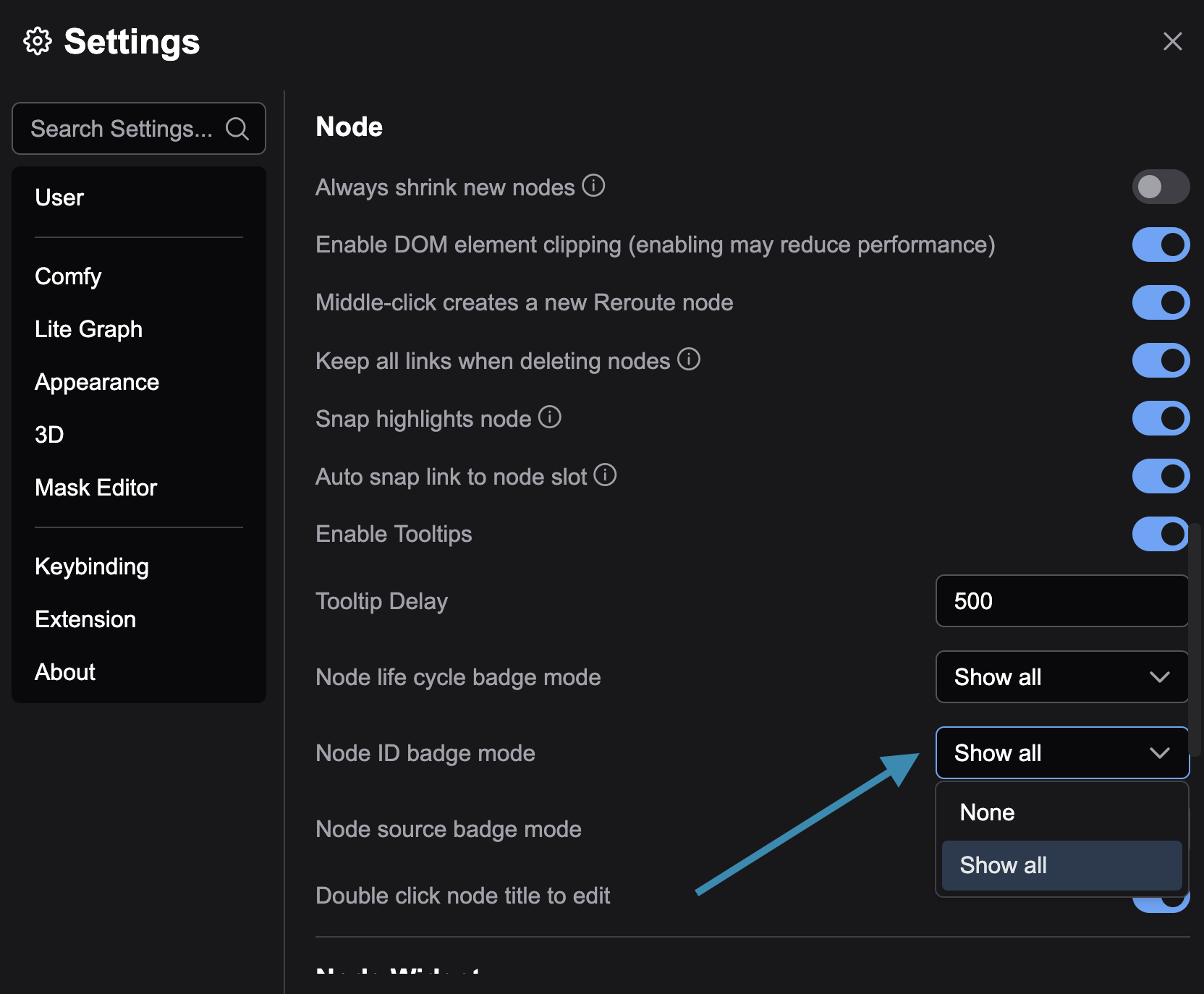The width and height of the screenshot is (1204, 994).
Task: Click info icon beside Always shrink new nodes
Action: tap(593, 186)
